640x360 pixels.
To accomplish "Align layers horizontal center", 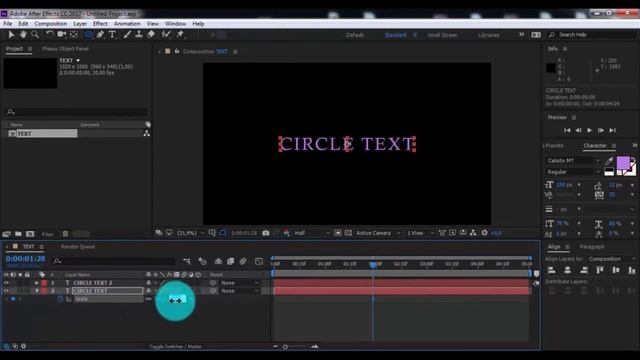I will (x=568, y=270).
